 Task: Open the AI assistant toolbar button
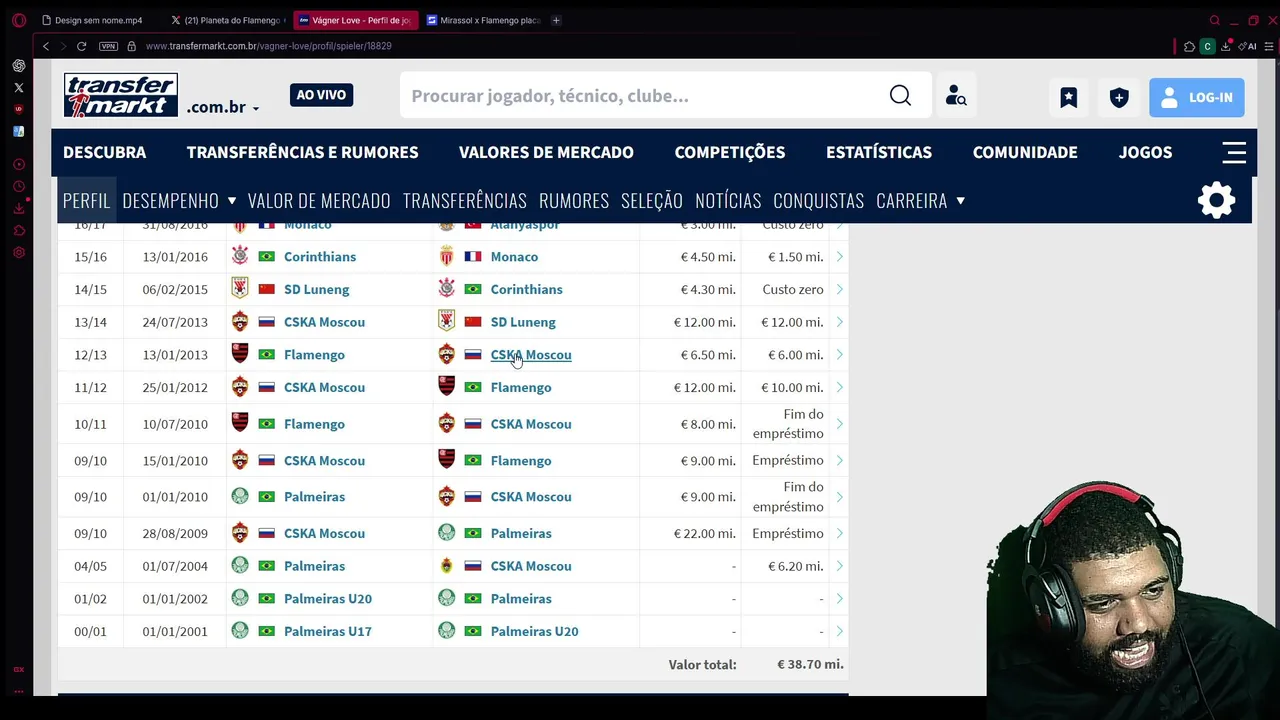click(x=1247, y=46)
